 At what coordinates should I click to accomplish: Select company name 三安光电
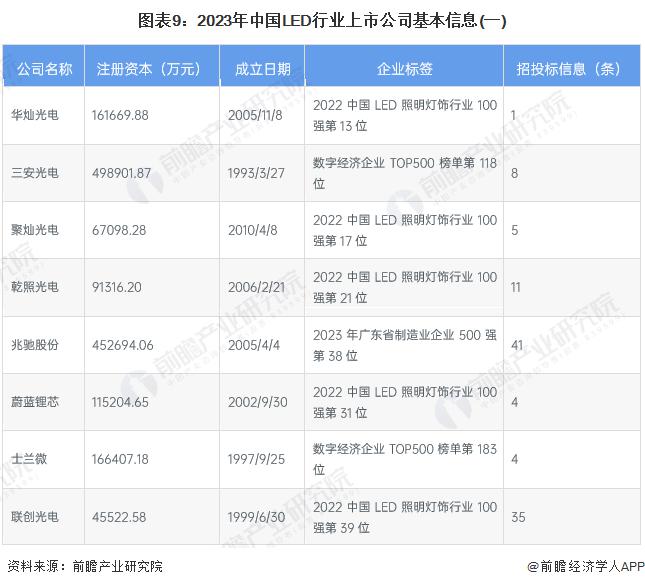[35, 173]
